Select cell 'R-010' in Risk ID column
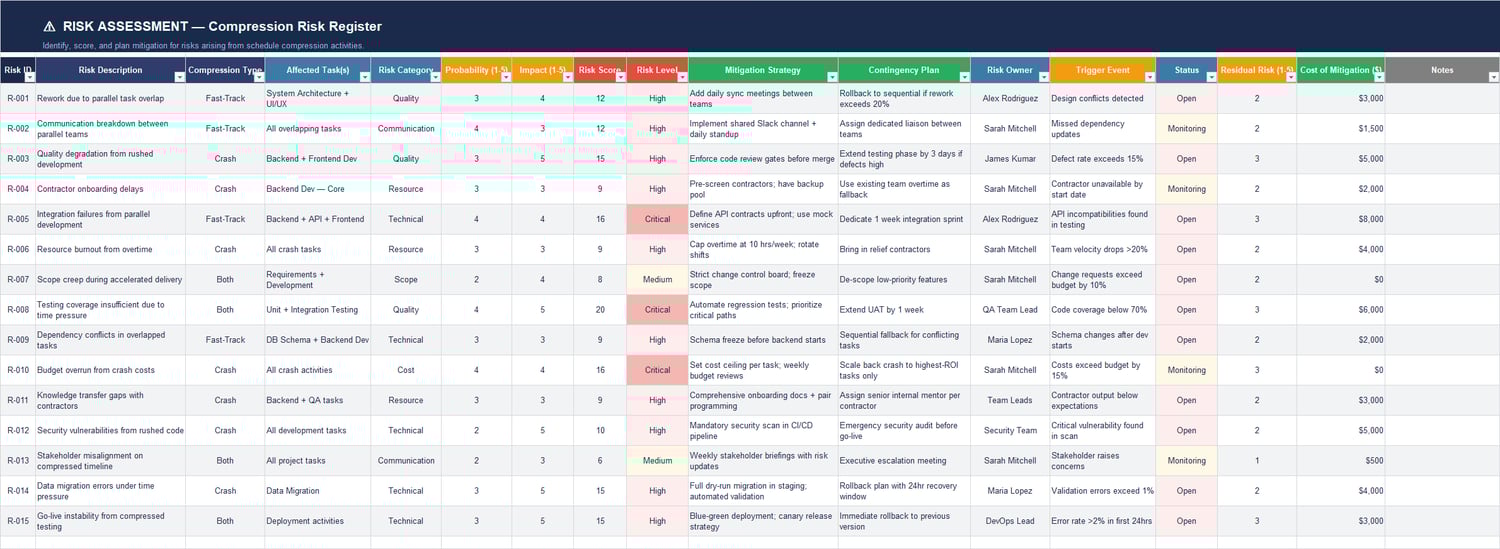 tap(18, 370)
